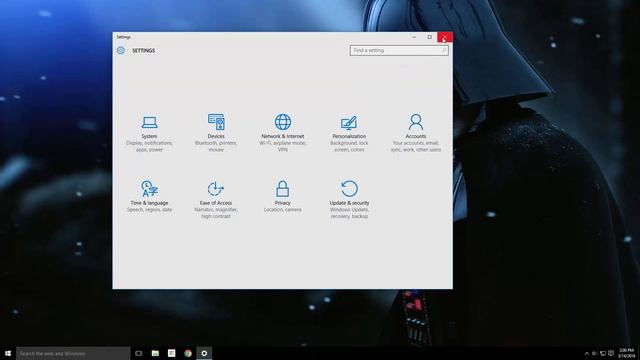Open Time & language settings
The width and height of the screenshot is (640, 360).
[x=149, y=196]
